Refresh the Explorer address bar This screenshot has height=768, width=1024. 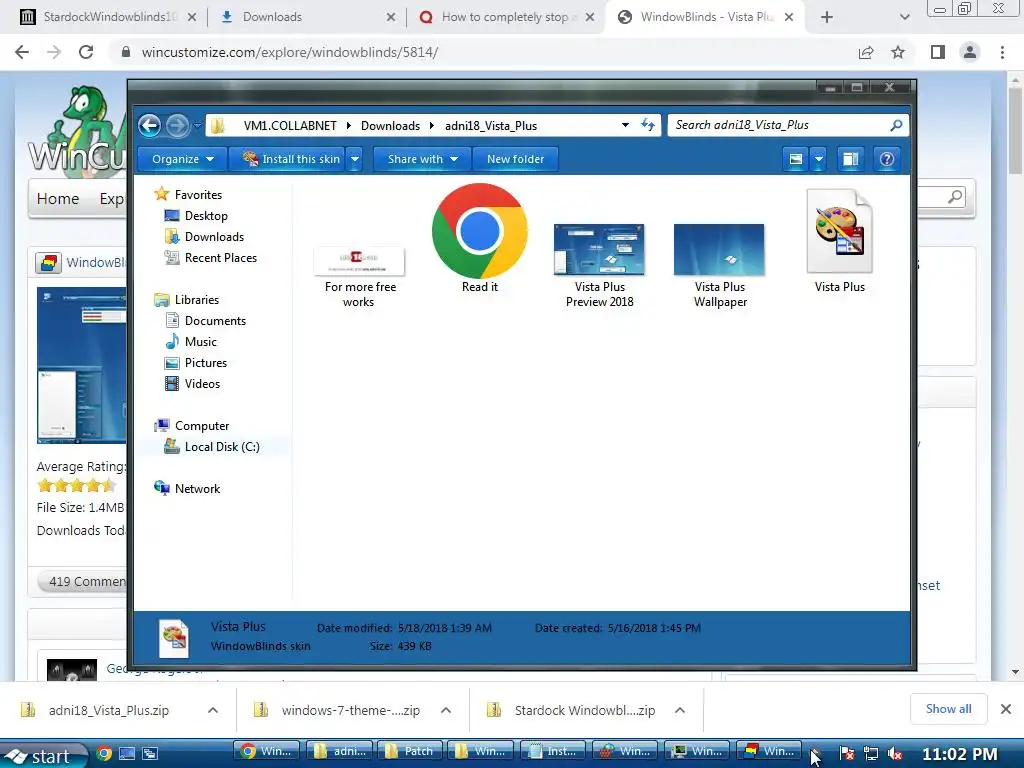648,125
